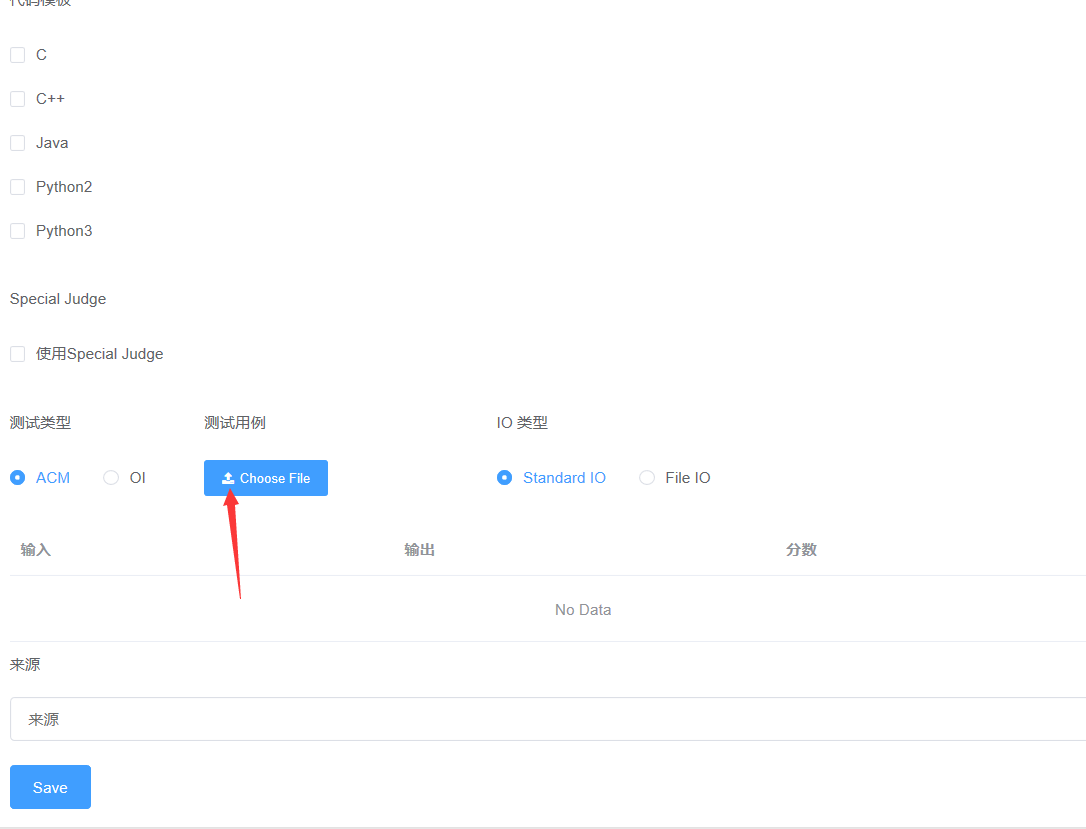Screen dimensions: 1086x829
Task: Toggle the Python2 template checkbox
Action: 17,187
